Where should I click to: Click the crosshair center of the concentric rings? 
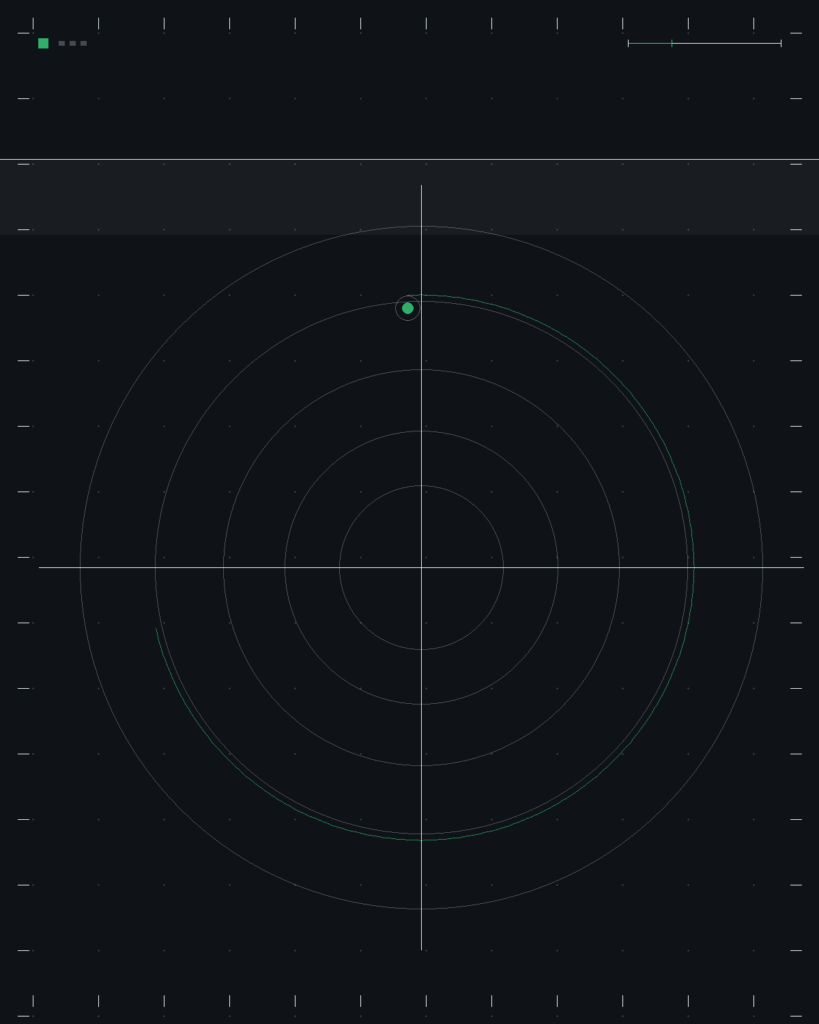(421, 568)
